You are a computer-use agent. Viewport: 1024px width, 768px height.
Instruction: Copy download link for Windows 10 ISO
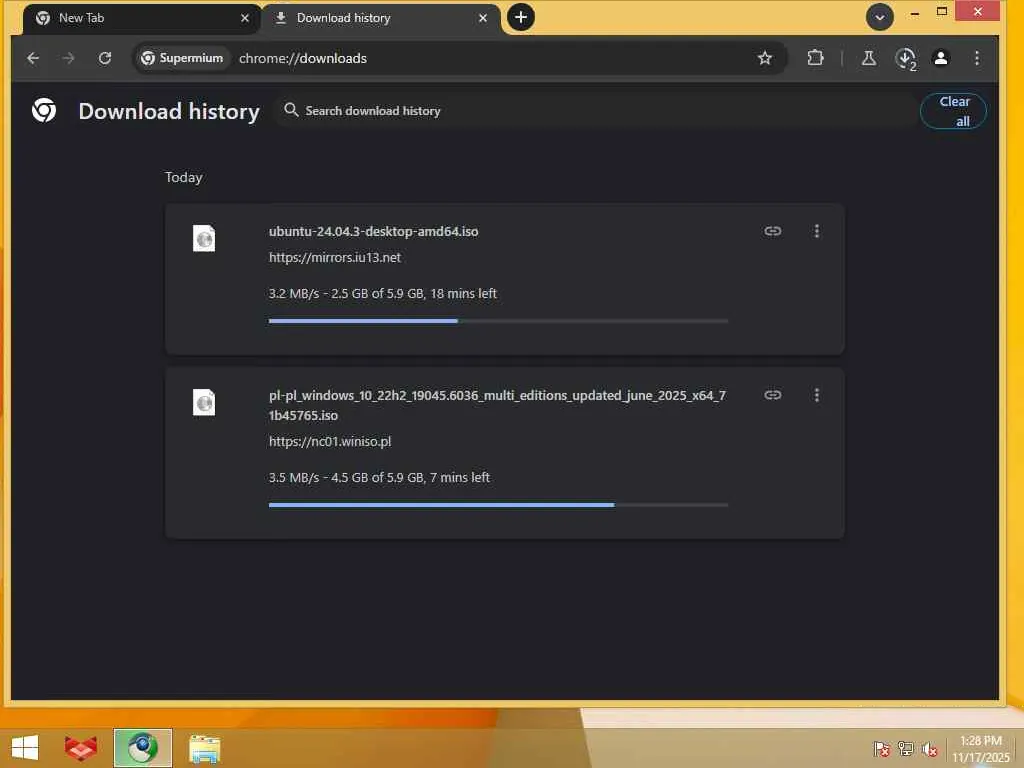773,395
